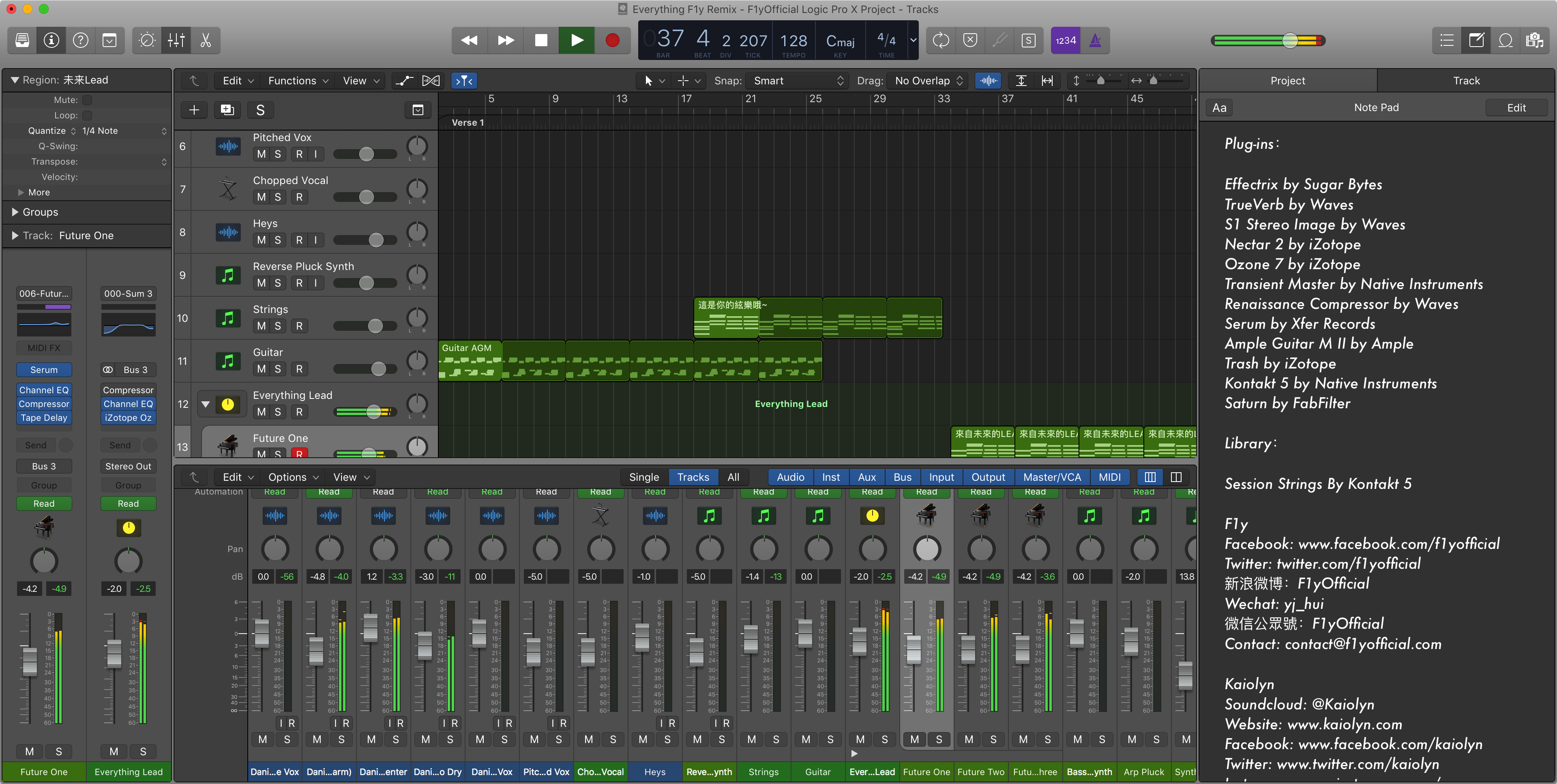Switch to the Track notes tab

1466,80
